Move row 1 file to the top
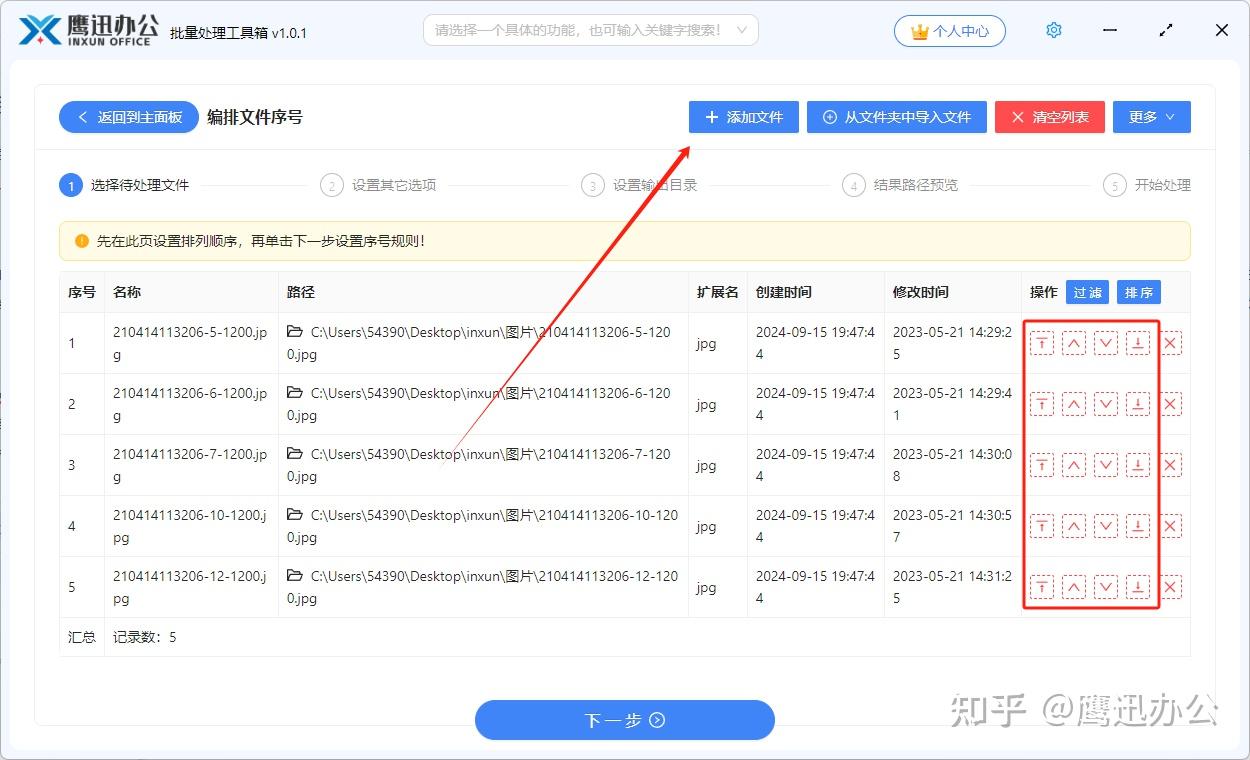The height and width of the screenshot is (760, 1250). coord(1042,343)
